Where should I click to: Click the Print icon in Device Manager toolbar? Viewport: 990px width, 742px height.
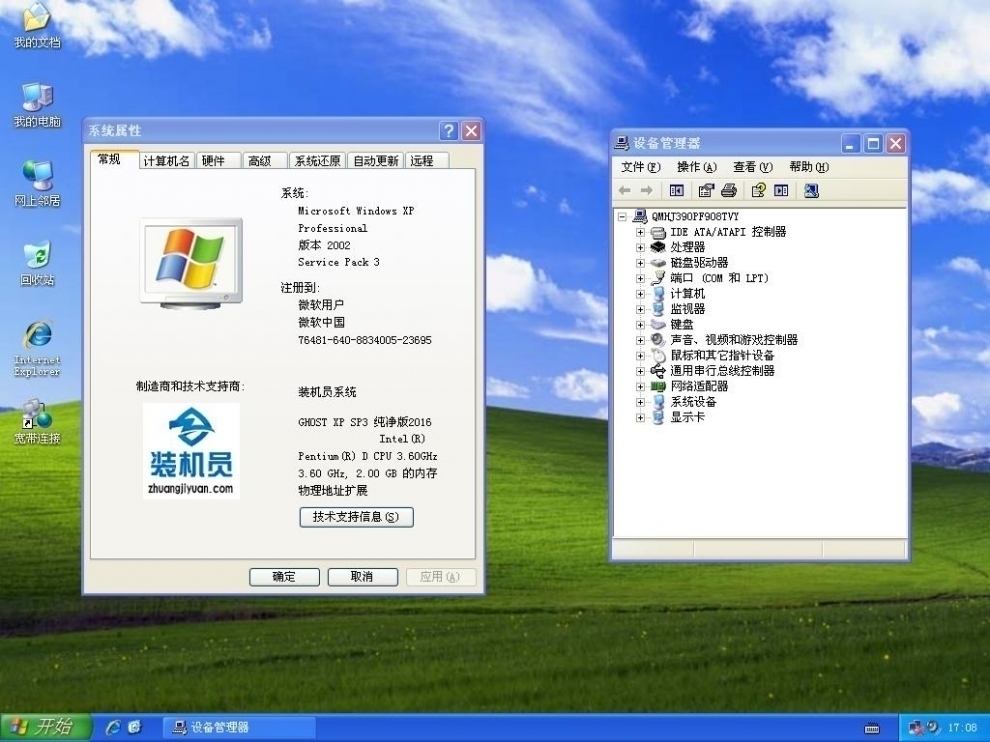click(x=729, y=190)
